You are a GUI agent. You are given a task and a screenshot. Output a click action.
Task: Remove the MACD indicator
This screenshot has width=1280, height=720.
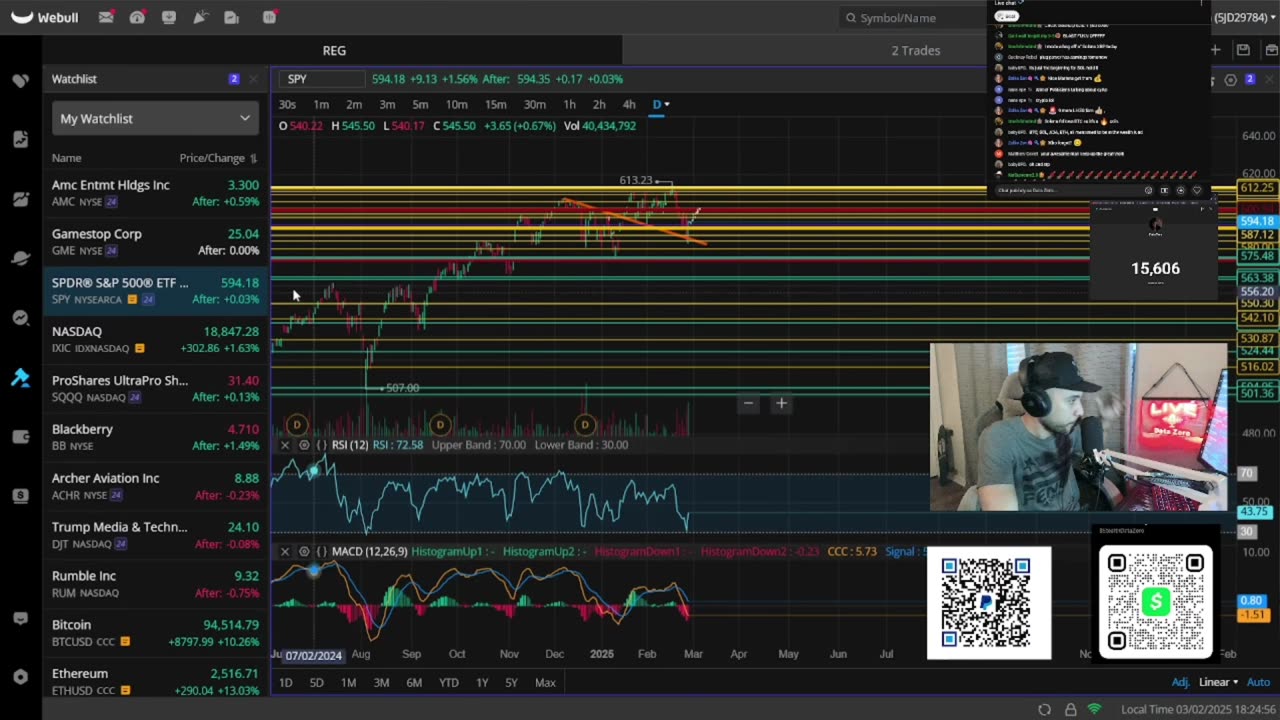click(x=285, y=552)
